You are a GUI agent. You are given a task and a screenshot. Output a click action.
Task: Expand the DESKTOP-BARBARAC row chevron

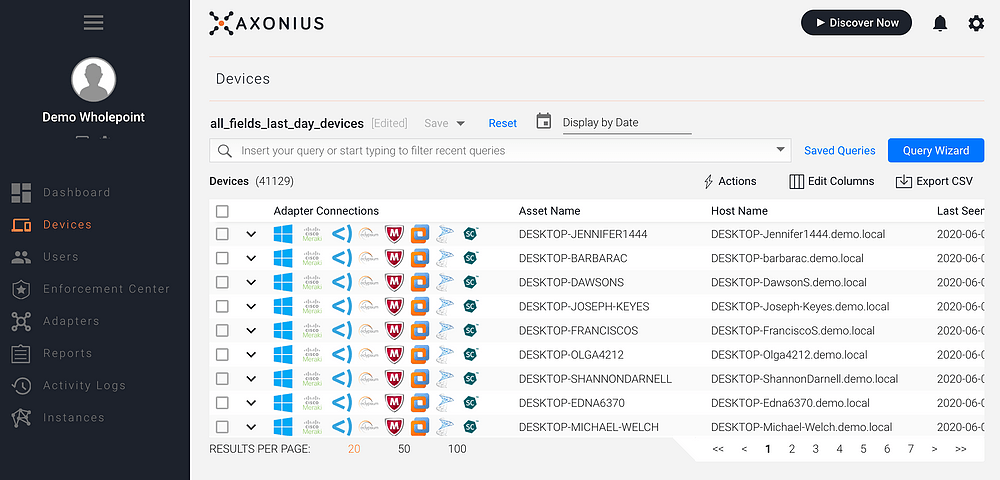[x=251, y=259]
